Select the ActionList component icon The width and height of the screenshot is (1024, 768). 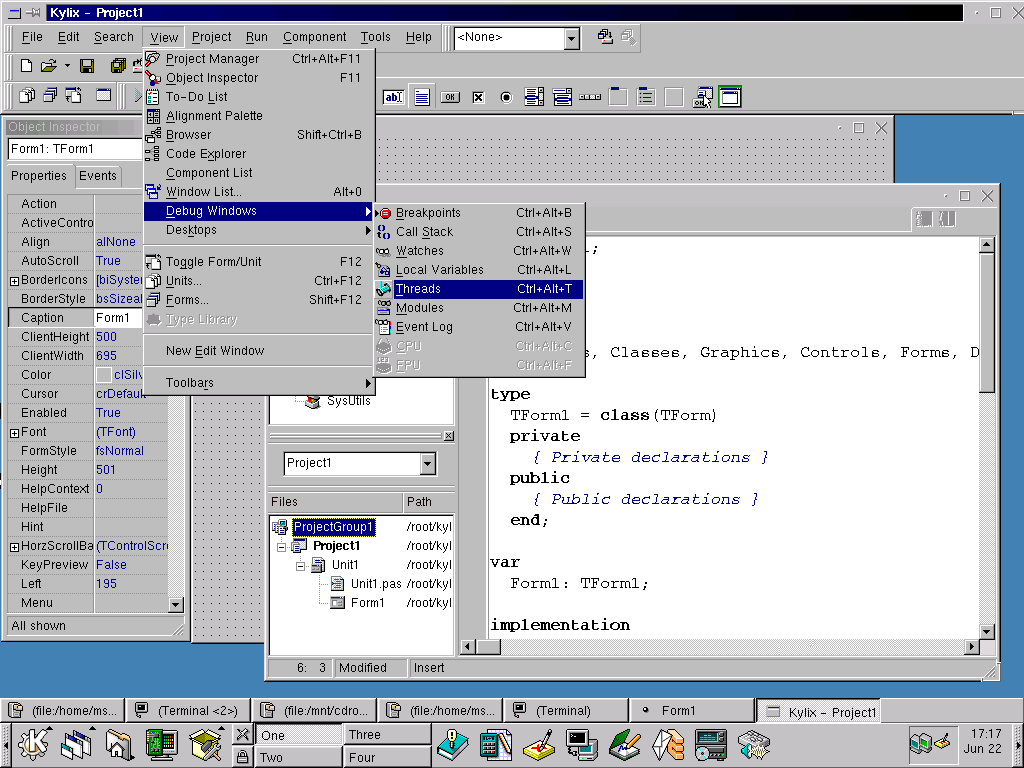point(703,97)
